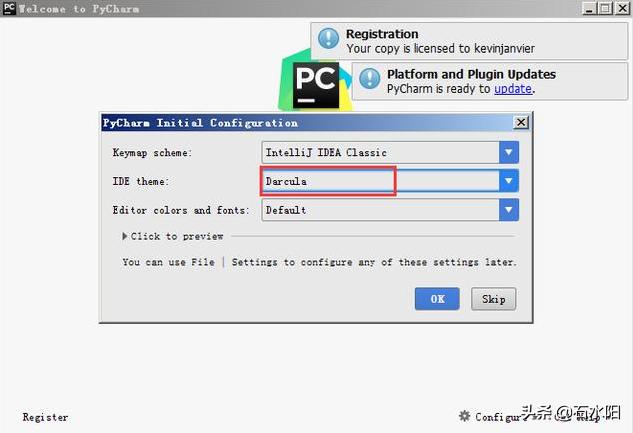Screen dimensions: 633x433
Task: Click the PyCharm PC logo
Action: (316, 85)
